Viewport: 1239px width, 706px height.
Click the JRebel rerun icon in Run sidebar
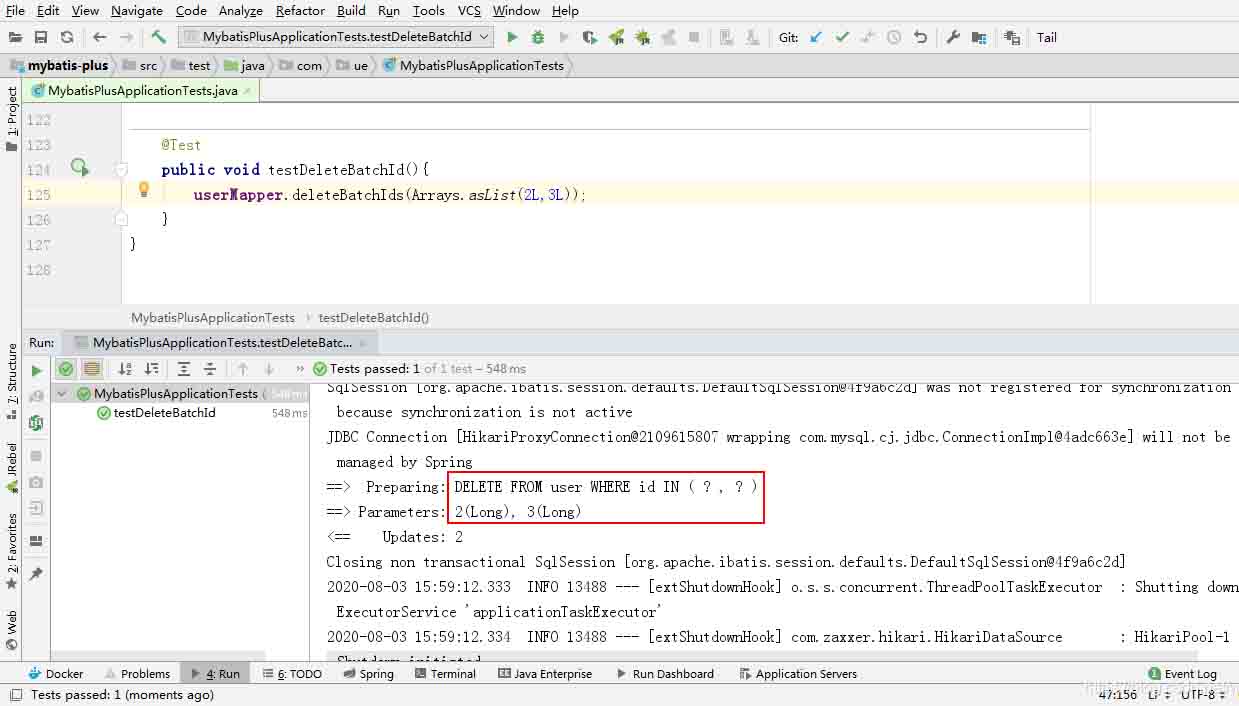pos(36,423)
